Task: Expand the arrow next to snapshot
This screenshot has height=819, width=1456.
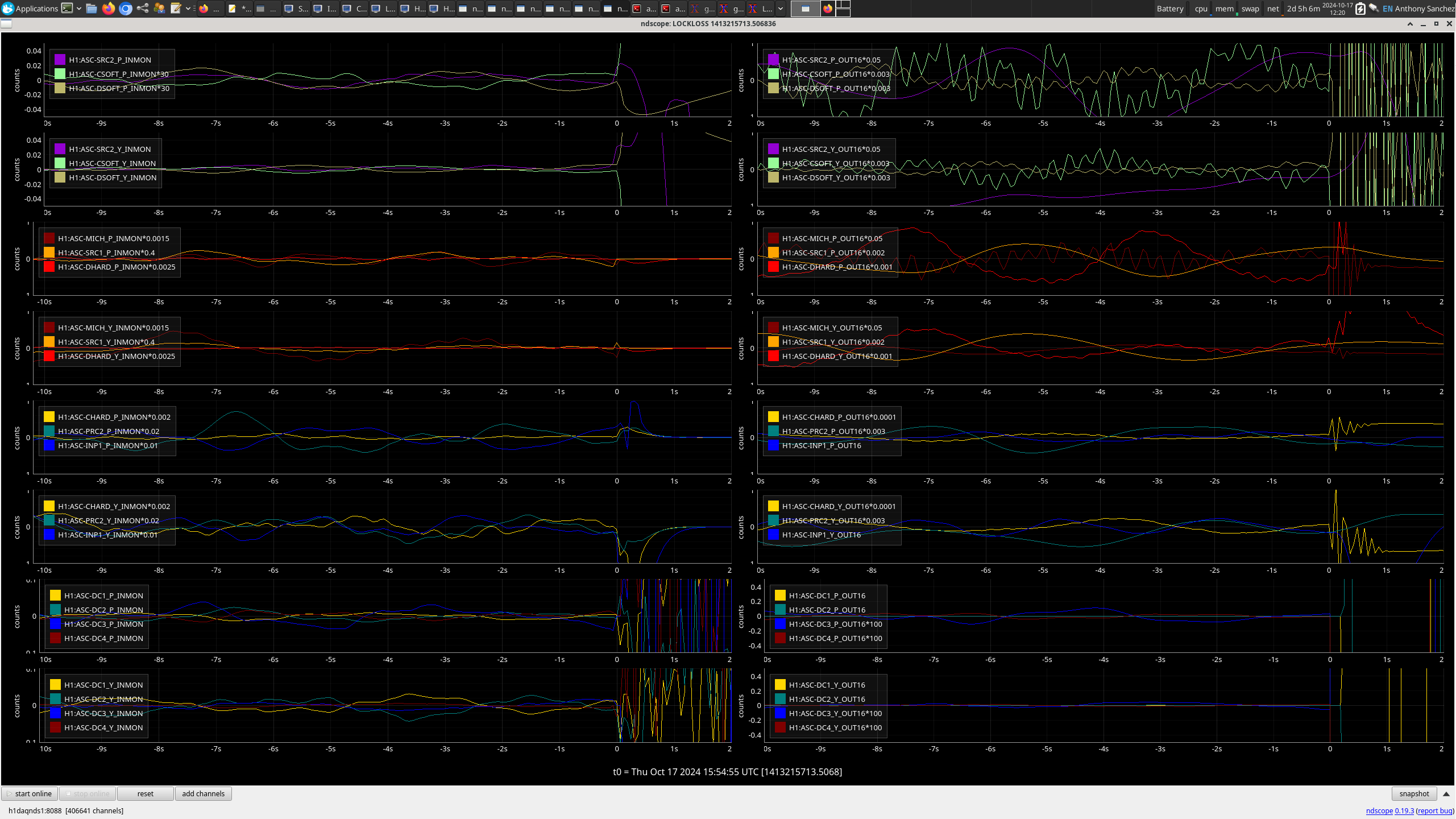Action: coord(1446,793)
